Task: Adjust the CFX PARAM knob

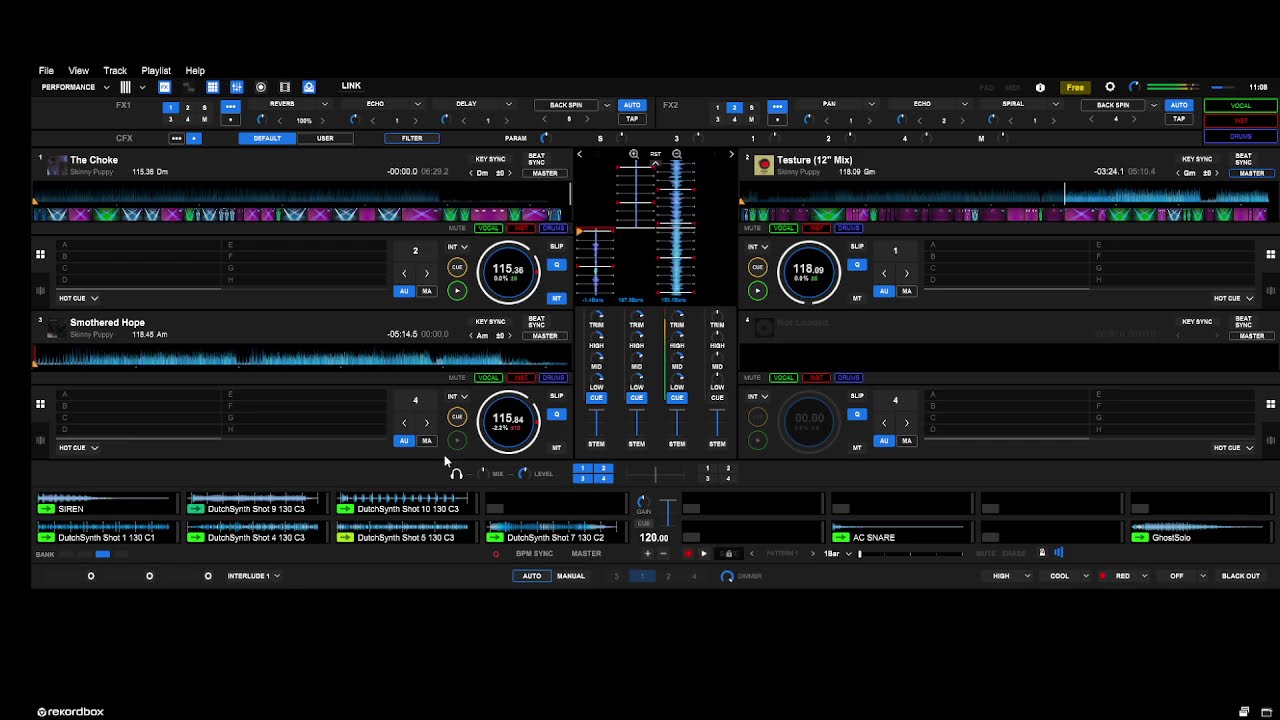Action: click(x=544, y=138)
